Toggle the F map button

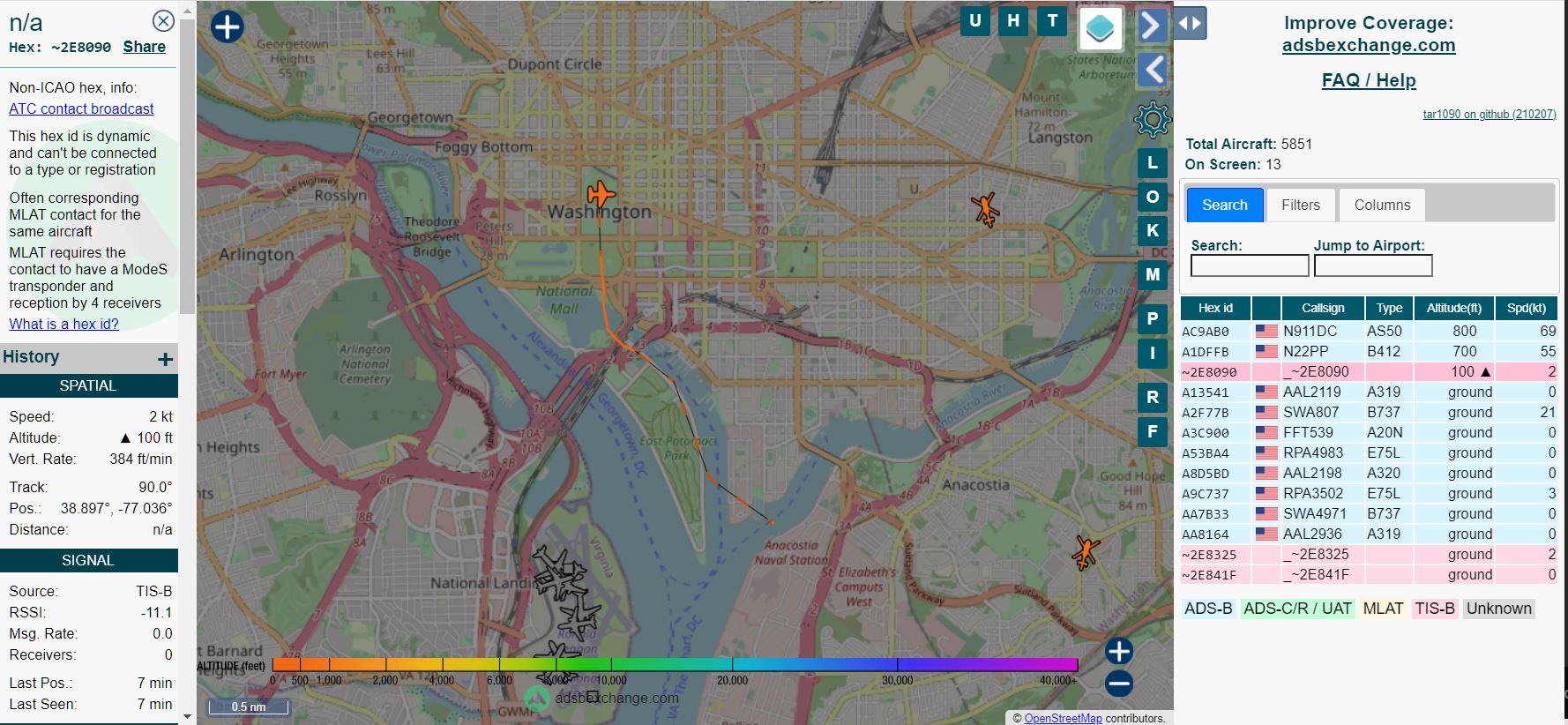tap(1152, 431)
